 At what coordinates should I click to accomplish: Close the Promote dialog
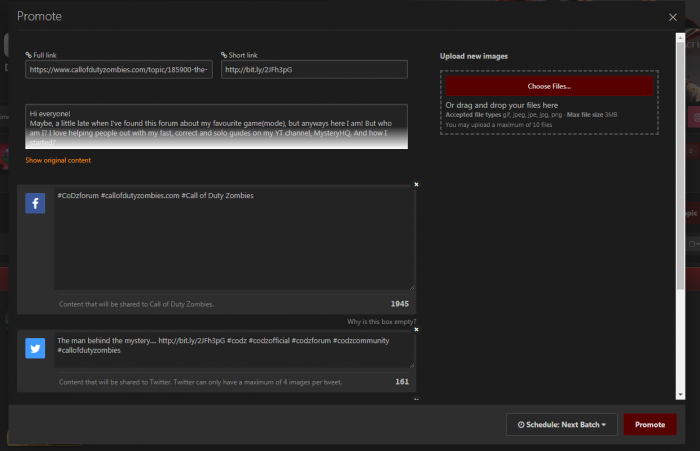click(x=673, y=17)
